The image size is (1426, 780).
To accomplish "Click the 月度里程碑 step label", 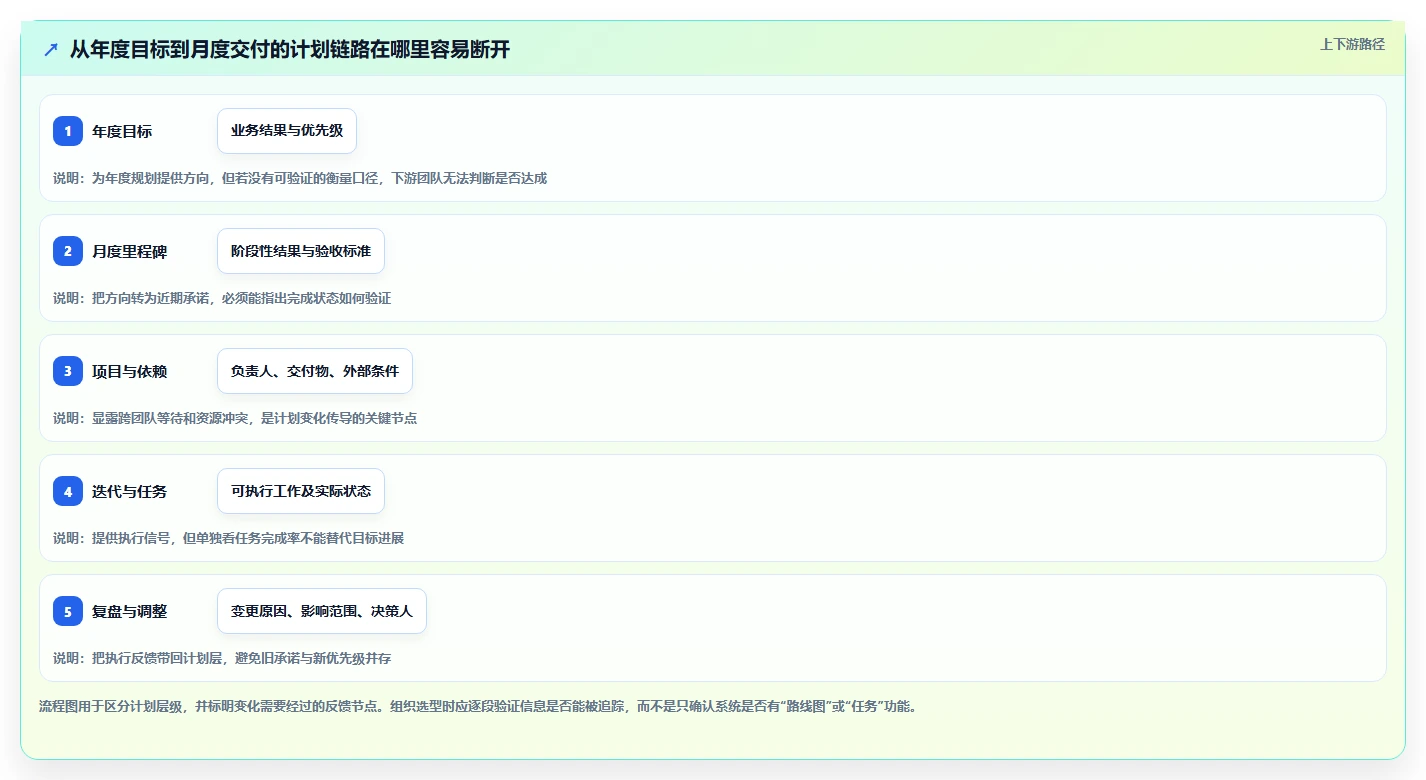I will pos(130,251).
